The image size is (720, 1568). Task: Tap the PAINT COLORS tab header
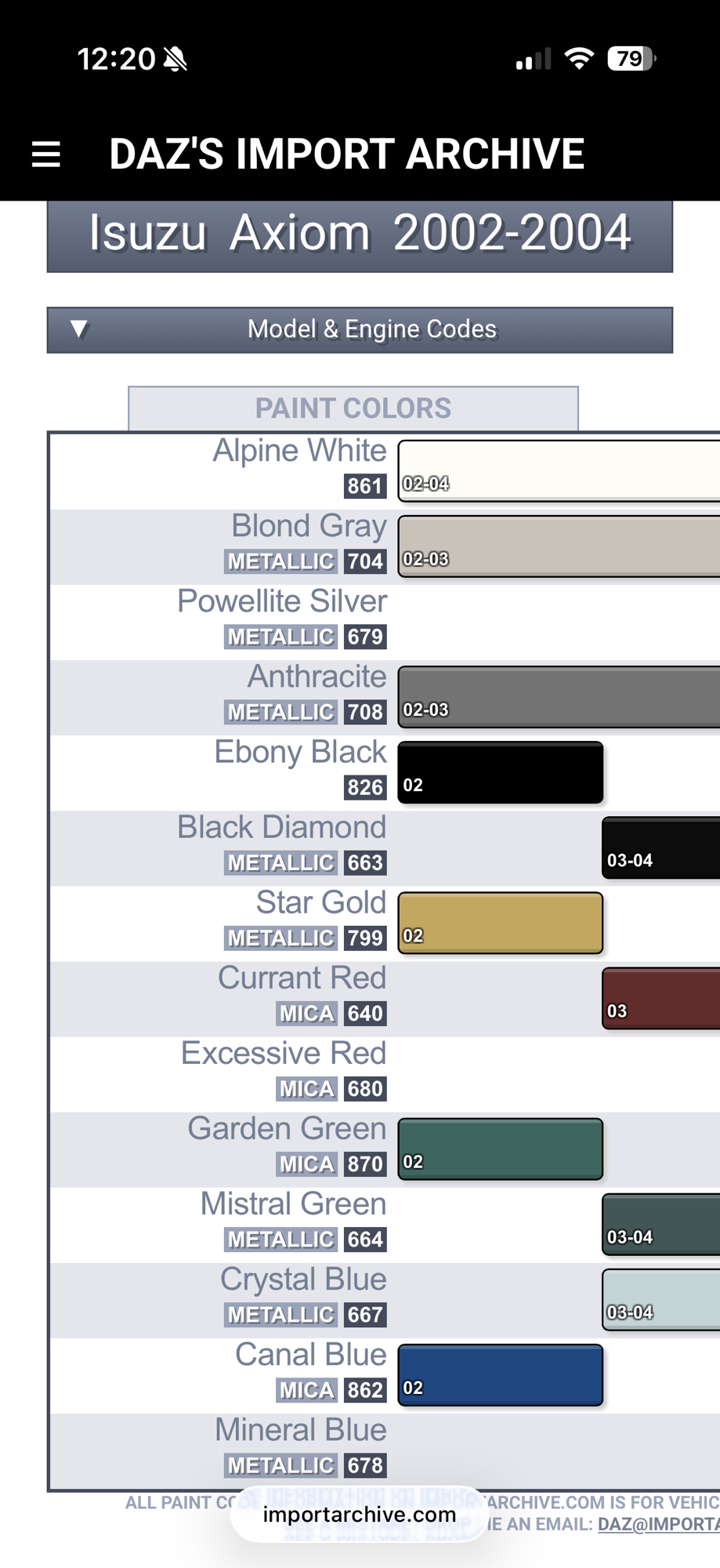pos(353,408)
